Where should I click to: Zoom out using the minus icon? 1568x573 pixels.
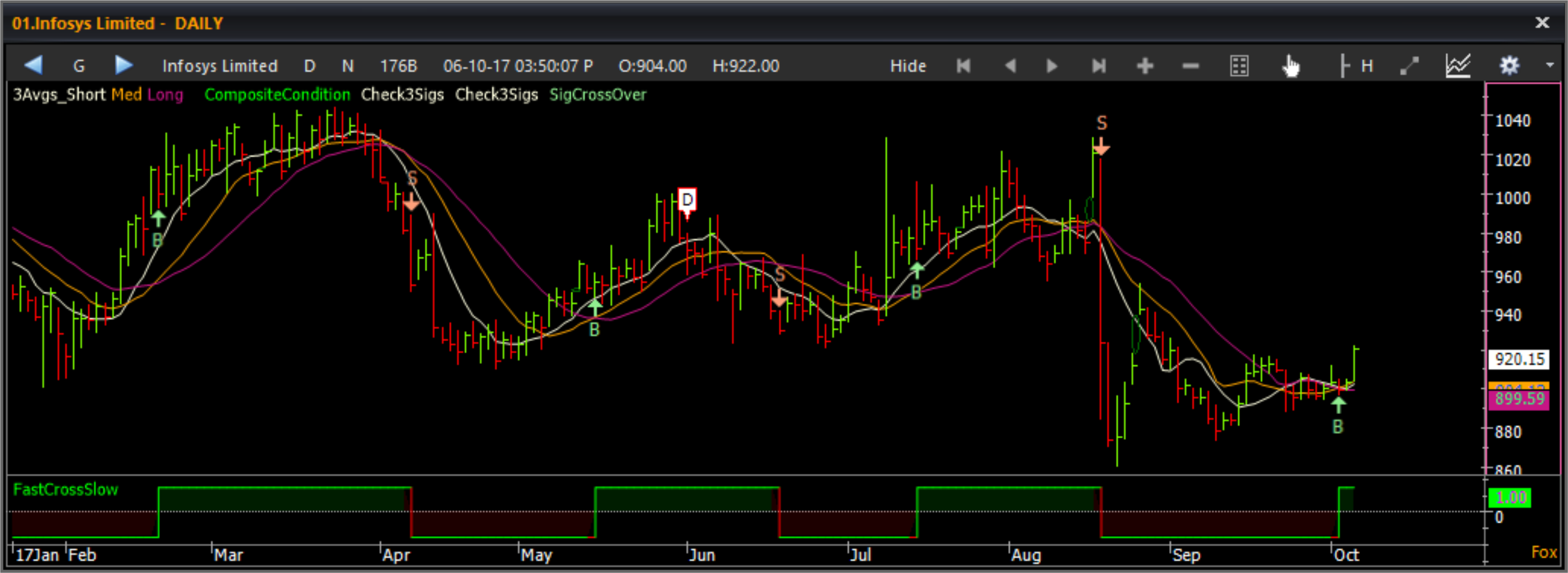[x=1191, y=66]
